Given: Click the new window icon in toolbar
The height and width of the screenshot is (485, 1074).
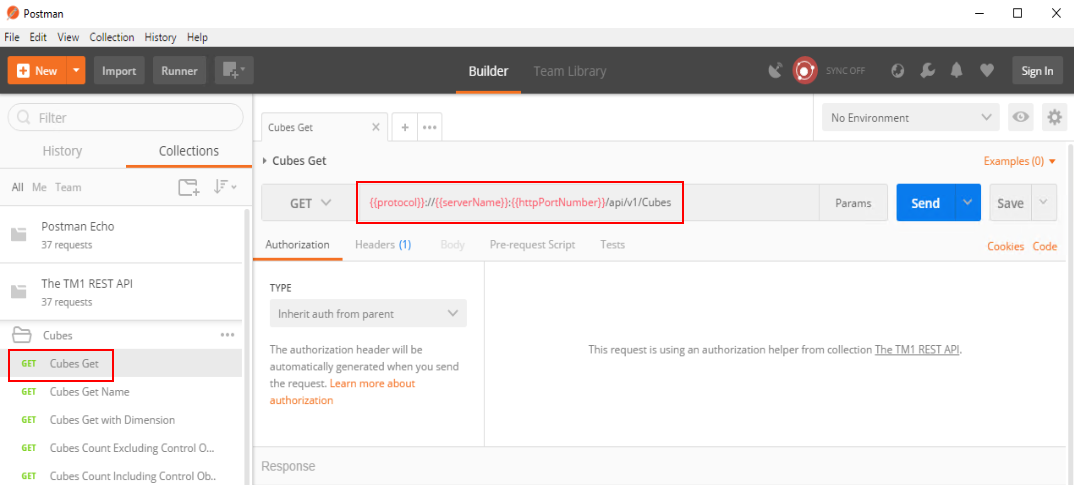Looking at the screenshot, I should (x=234, y=71).
